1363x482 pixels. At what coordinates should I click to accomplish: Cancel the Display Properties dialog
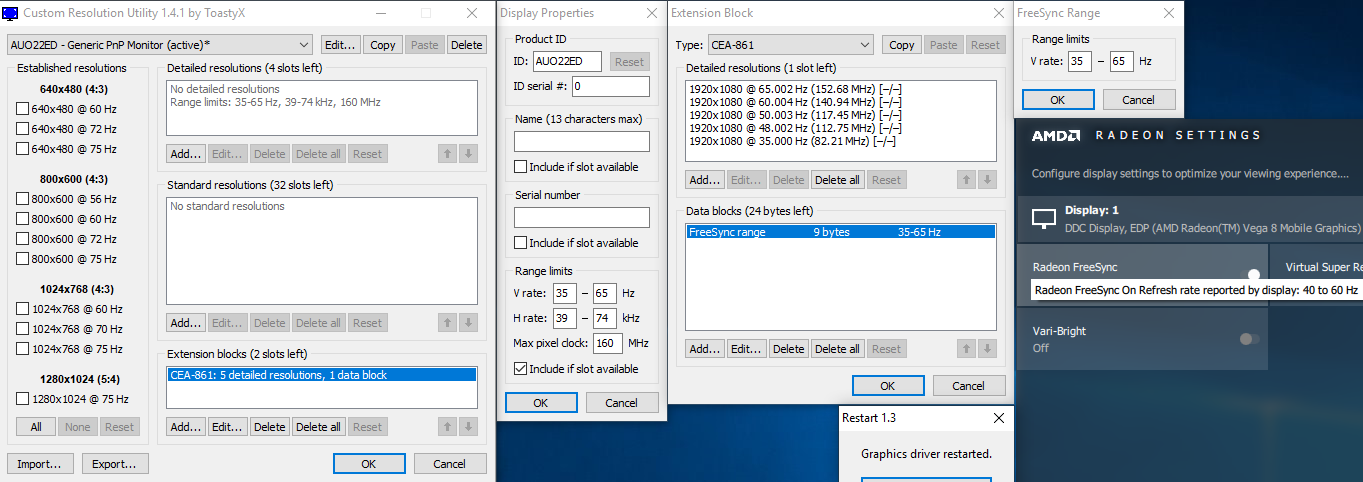coord(622,403)
